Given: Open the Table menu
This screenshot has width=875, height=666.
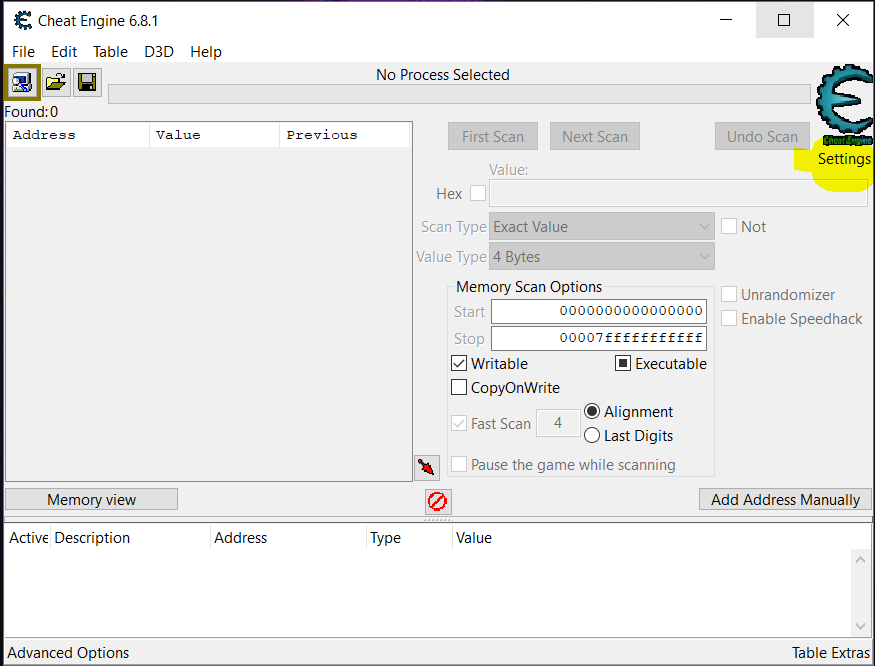Looking at the screenshot, I should tap(110, 52).
